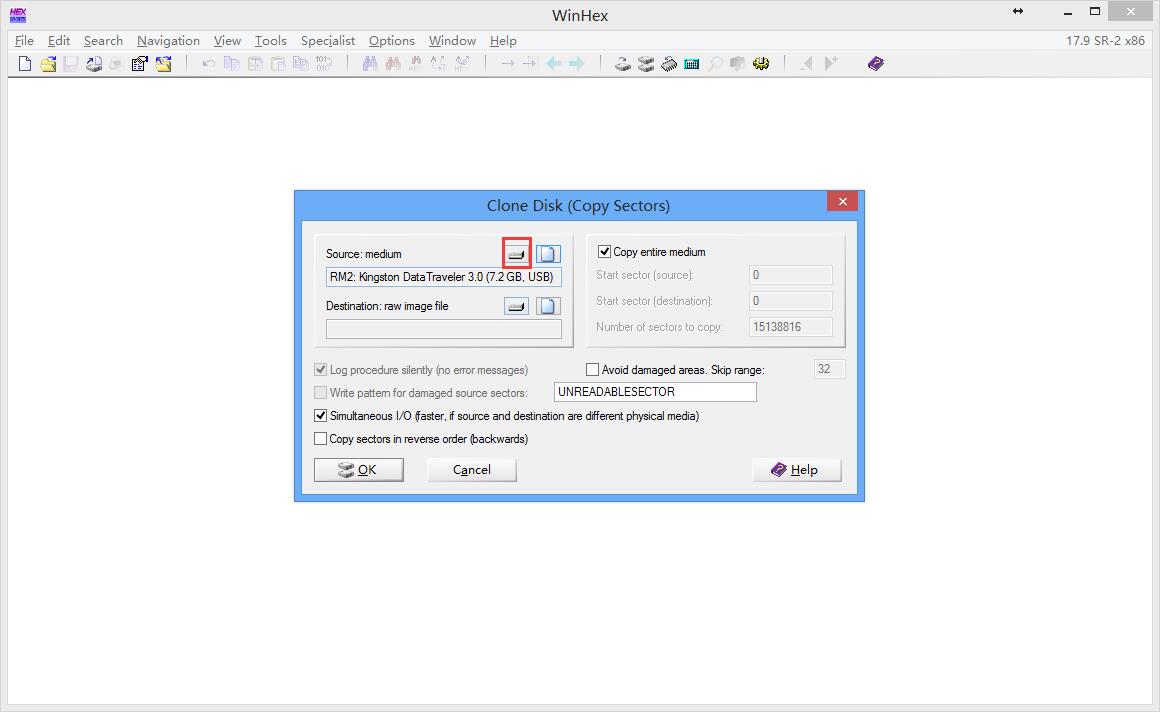Screen dimensions: 1160x712
Task: Click the yellow gear Options toolbar icon
Action: [761, 64]
